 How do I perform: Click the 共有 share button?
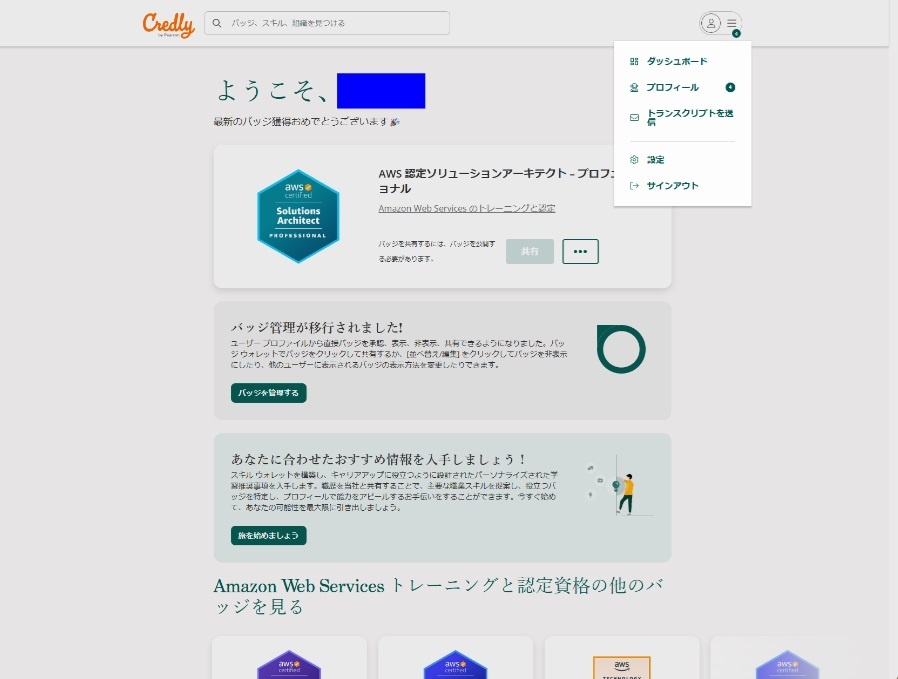(x=530, y=251)
